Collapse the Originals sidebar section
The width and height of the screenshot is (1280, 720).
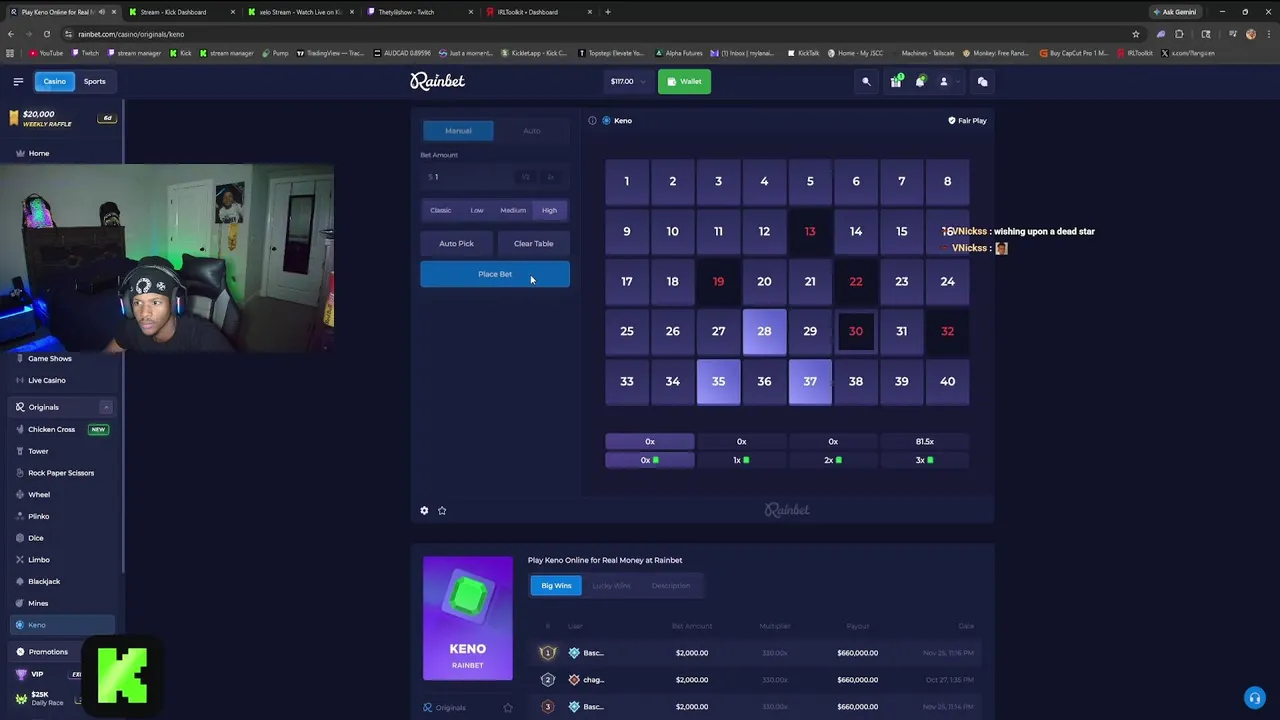click(106, 407)
